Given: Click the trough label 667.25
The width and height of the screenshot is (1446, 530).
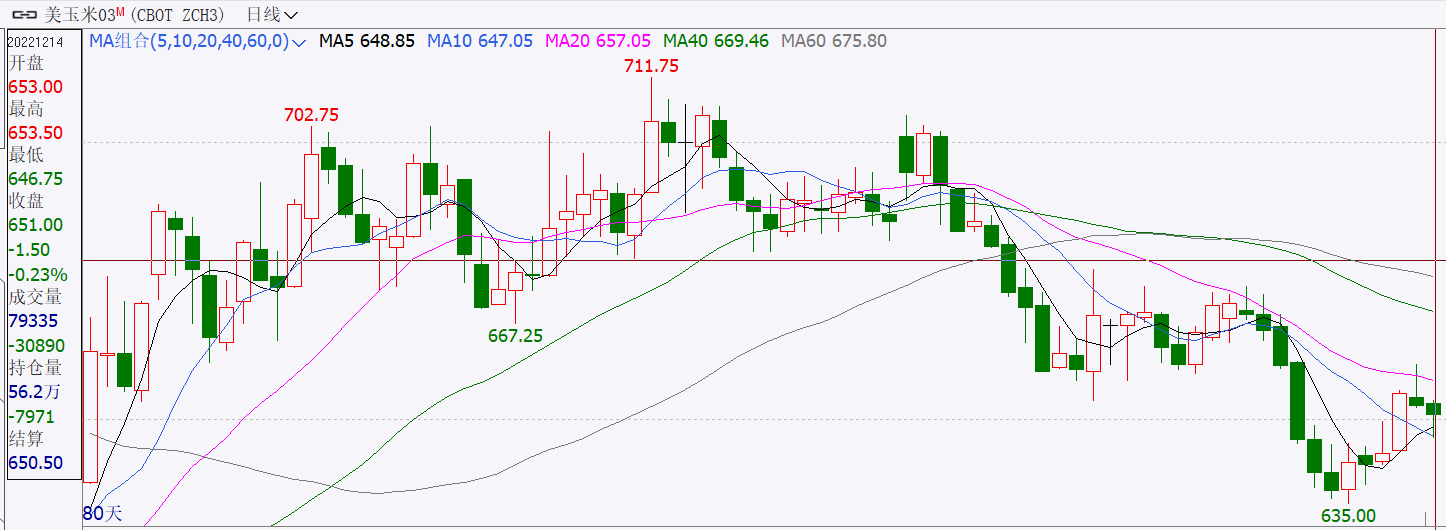Looking at the screenshot, I should pos(515,336).
